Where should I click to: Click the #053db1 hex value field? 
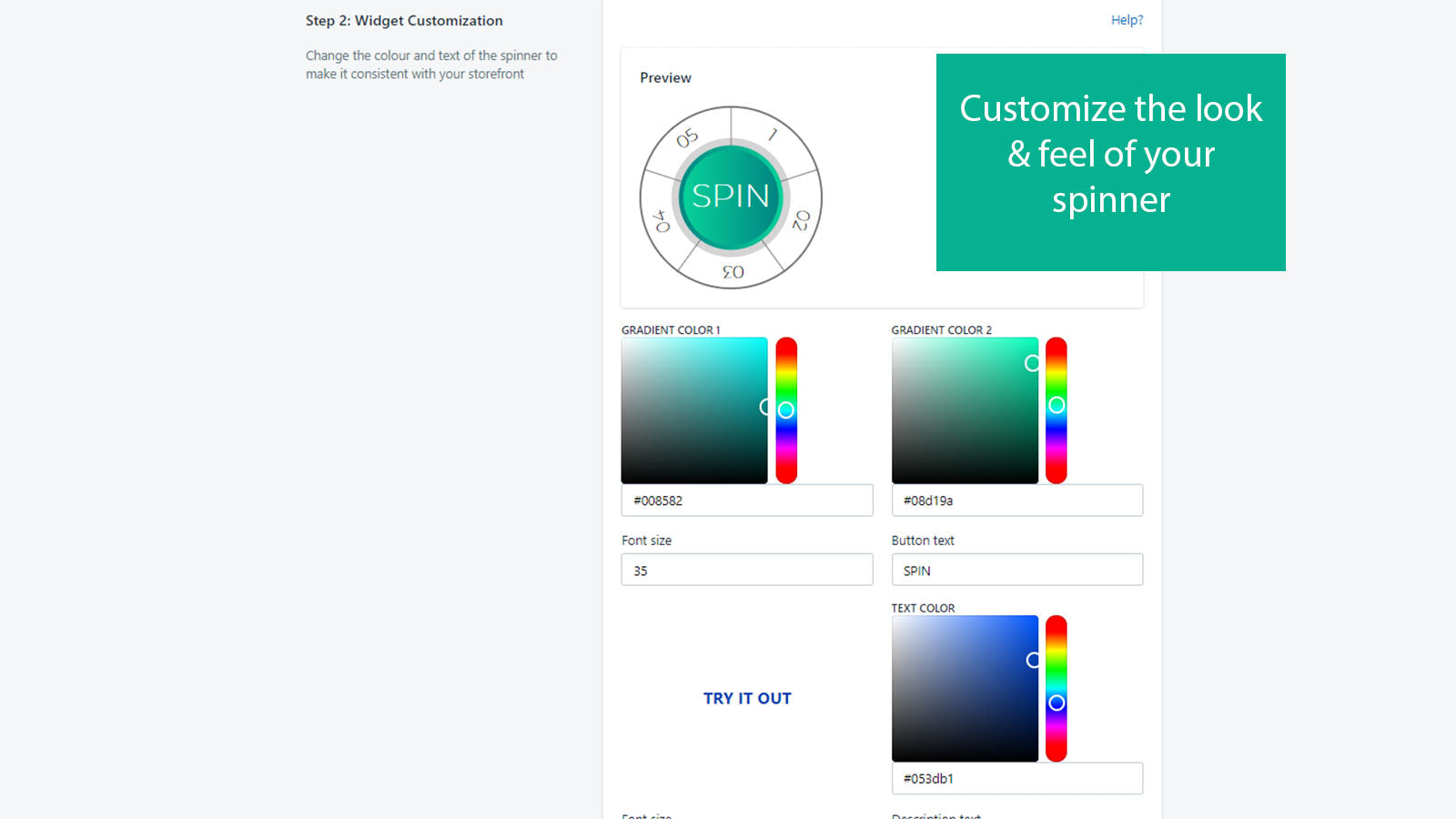click(1016, 778)
